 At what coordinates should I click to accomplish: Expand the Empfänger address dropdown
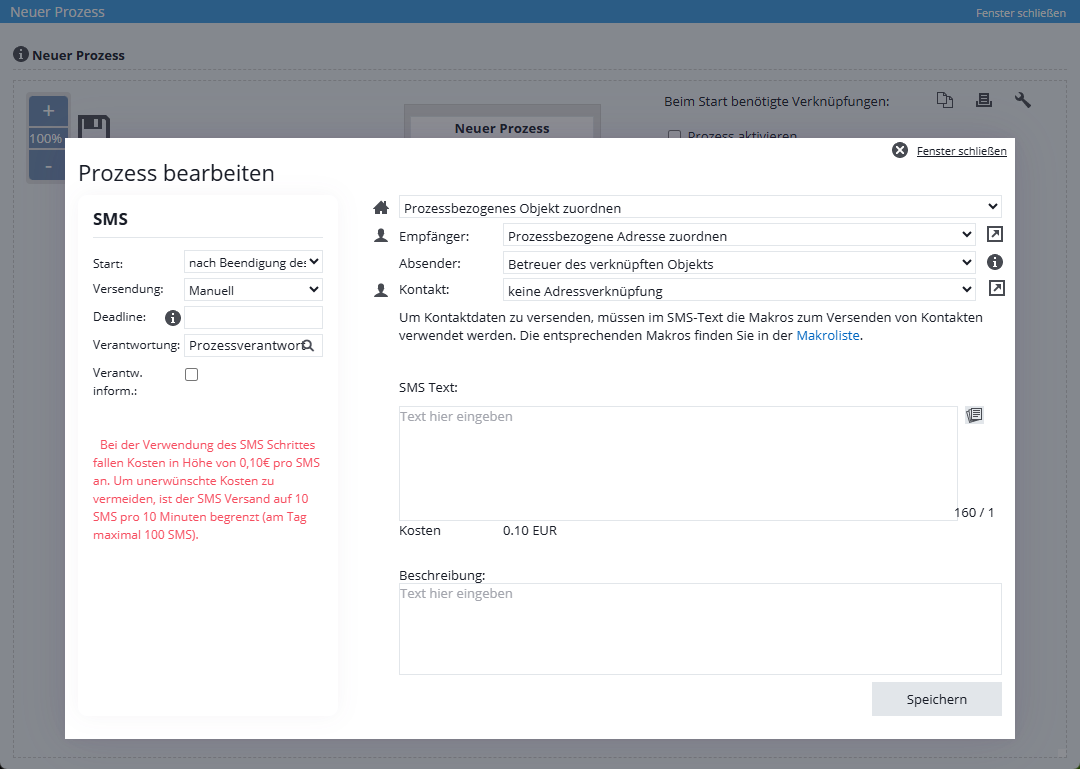click(738, 236)
